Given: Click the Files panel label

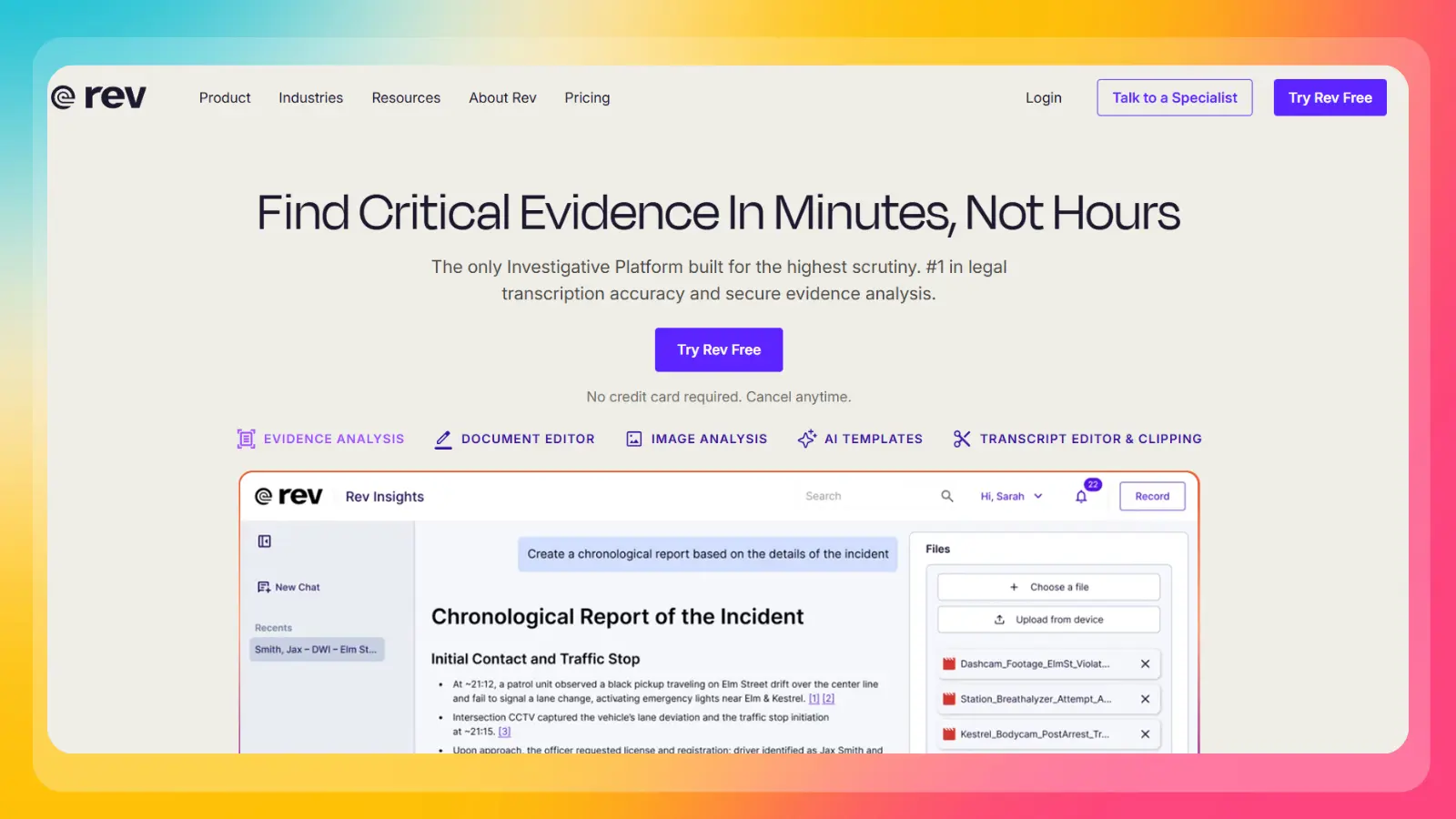Looking at the screenshot, I should coord(937,549).
